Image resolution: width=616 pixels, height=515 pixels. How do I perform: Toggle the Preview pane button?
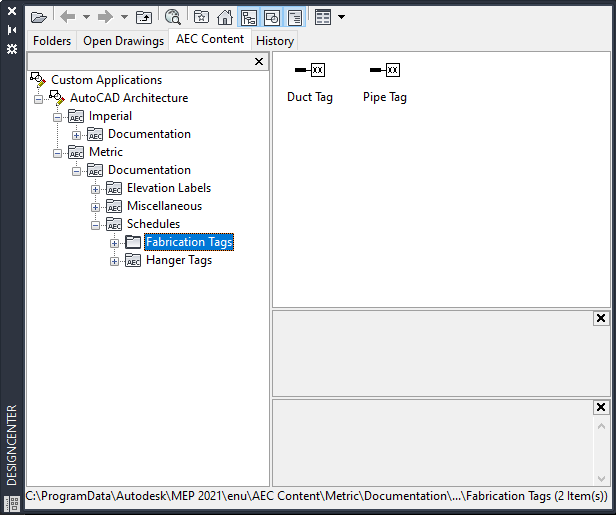(x=272, y=17)
